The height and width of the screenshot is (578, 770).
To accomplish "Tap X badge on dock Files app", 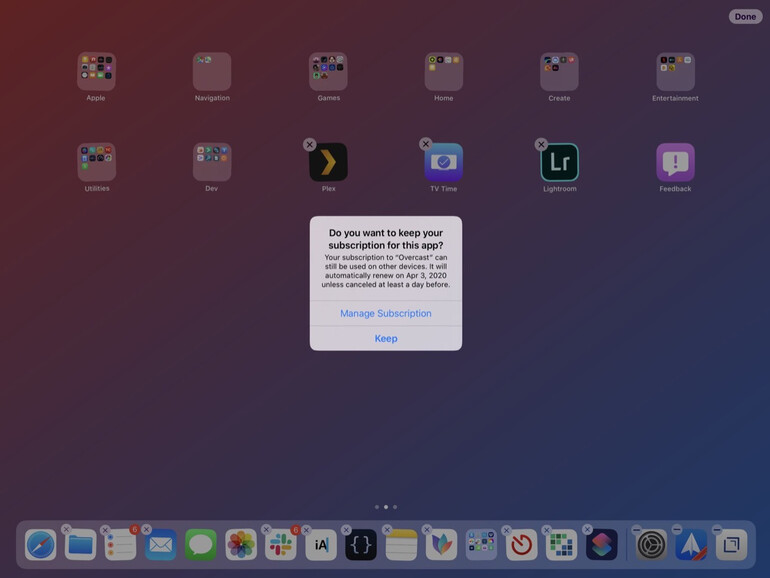I will point(66,529).
